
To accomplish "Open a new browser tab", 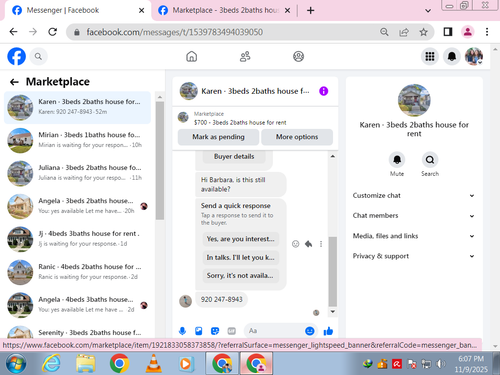I will 310,11.
